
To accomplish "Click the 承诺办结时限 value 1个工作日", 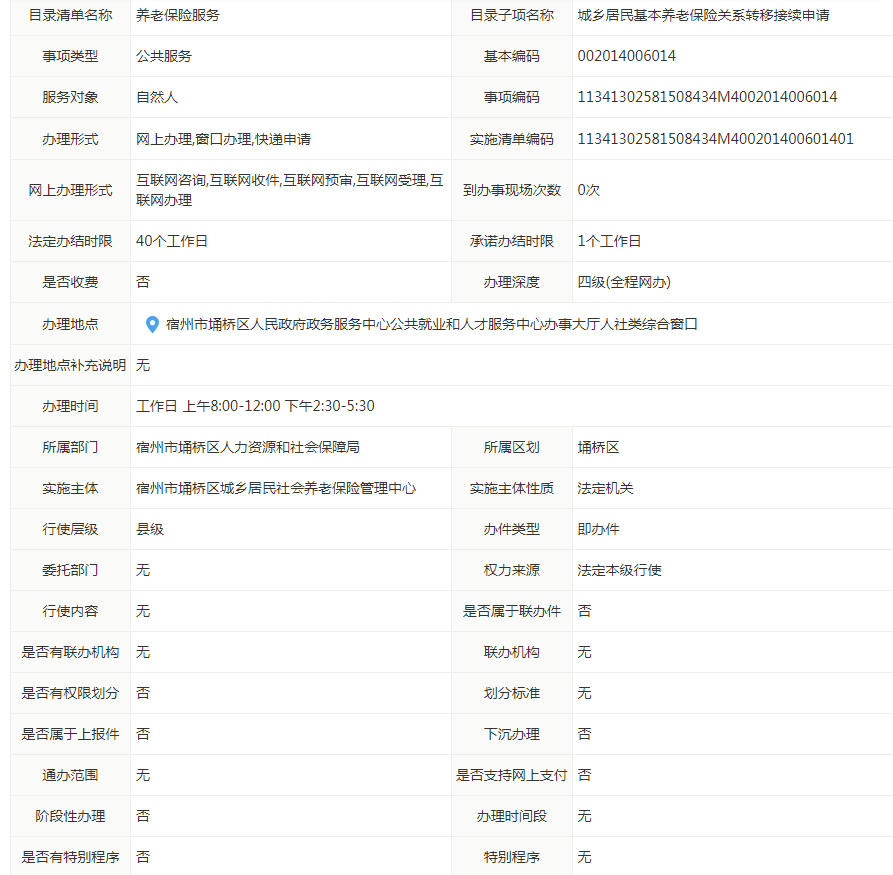I will click(609, 241).
